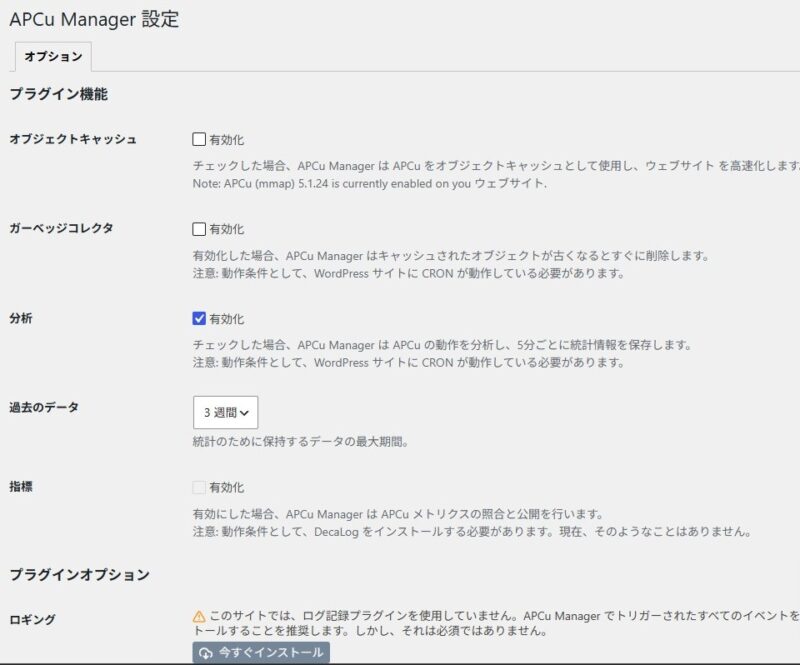Click the note about APCu (mmap) 5.1.24
The width and height of the screenshot is (800, 665).
(x=369, y=184)
